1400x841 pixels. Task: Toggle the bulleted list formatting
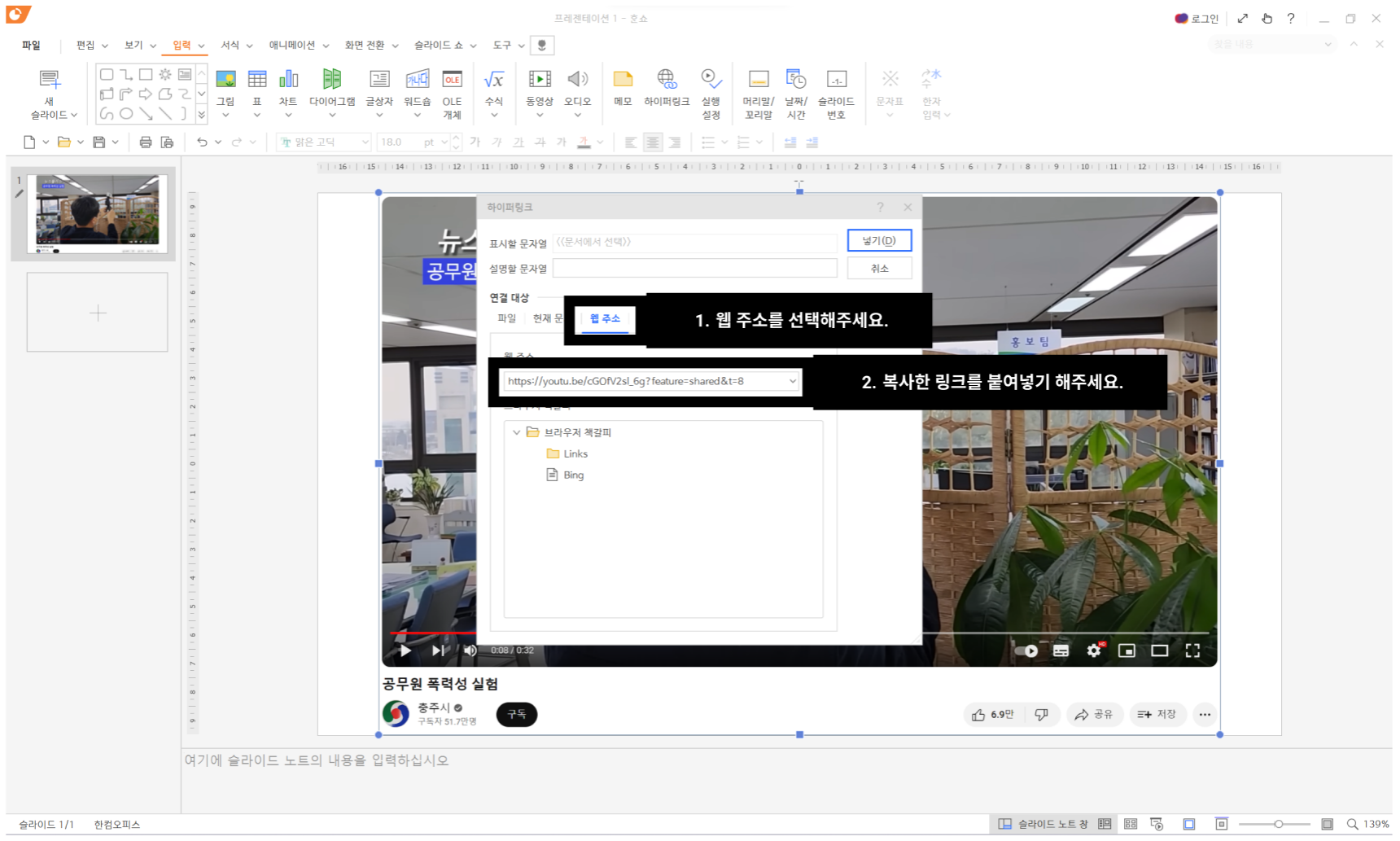(x=708, y=142)
